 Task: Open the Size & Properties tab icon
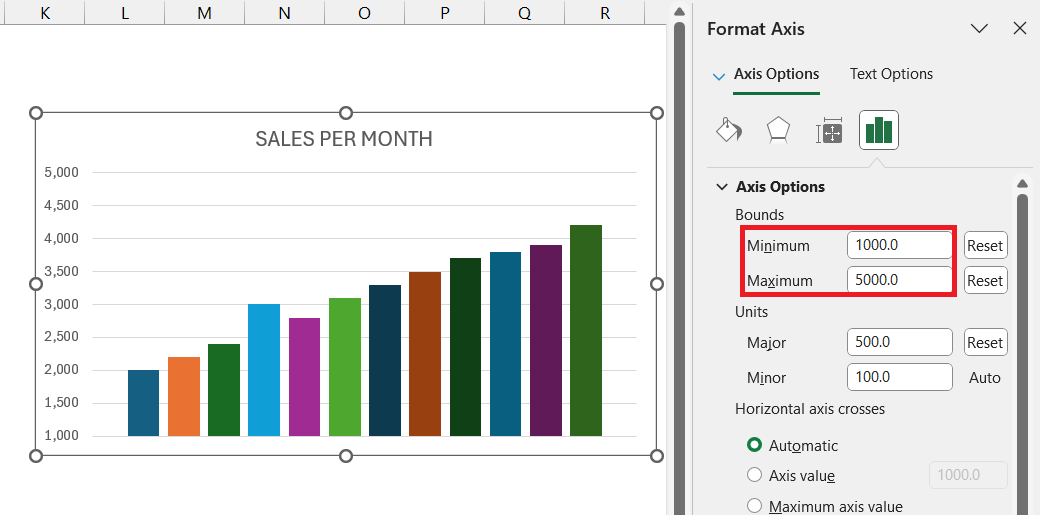pyautogui.click(x=829, y=131)
